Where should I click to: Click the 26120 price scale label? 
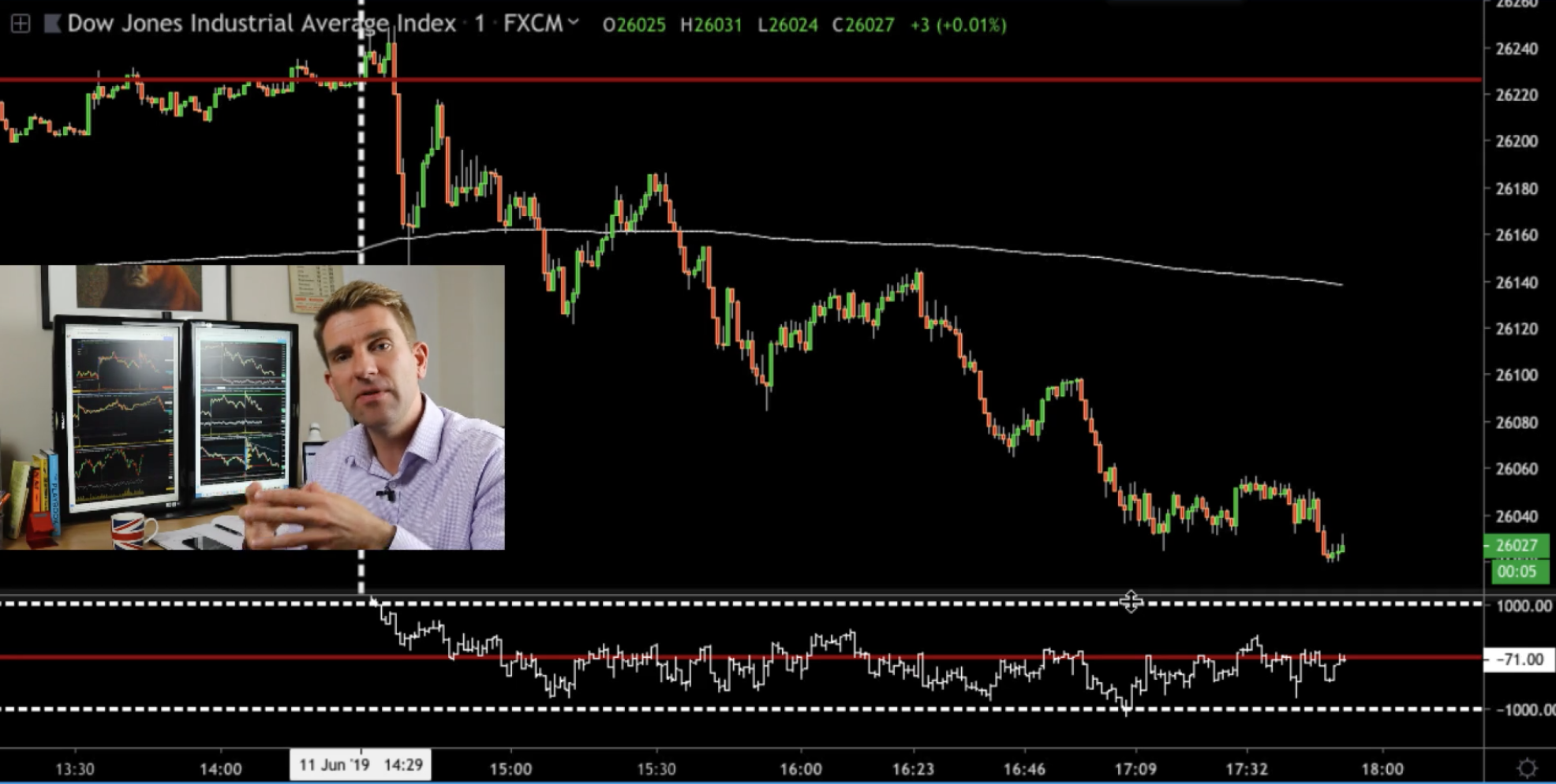[1517, 329]
